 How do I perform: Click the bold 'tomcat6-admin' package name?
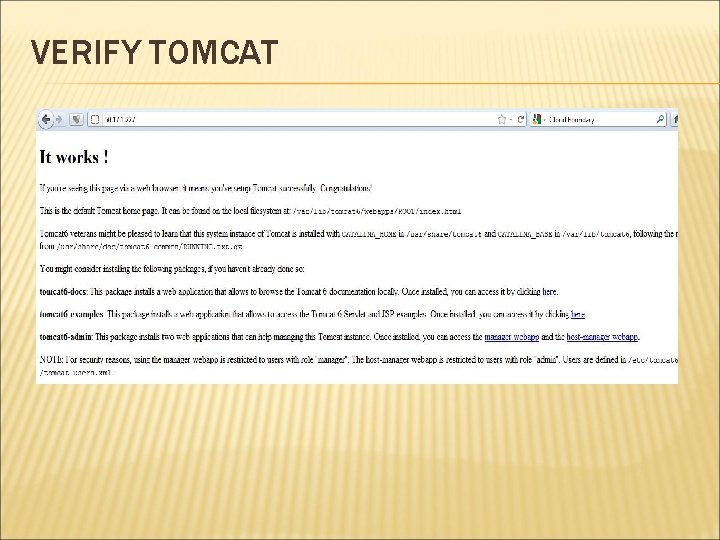[x=66, y=337]
